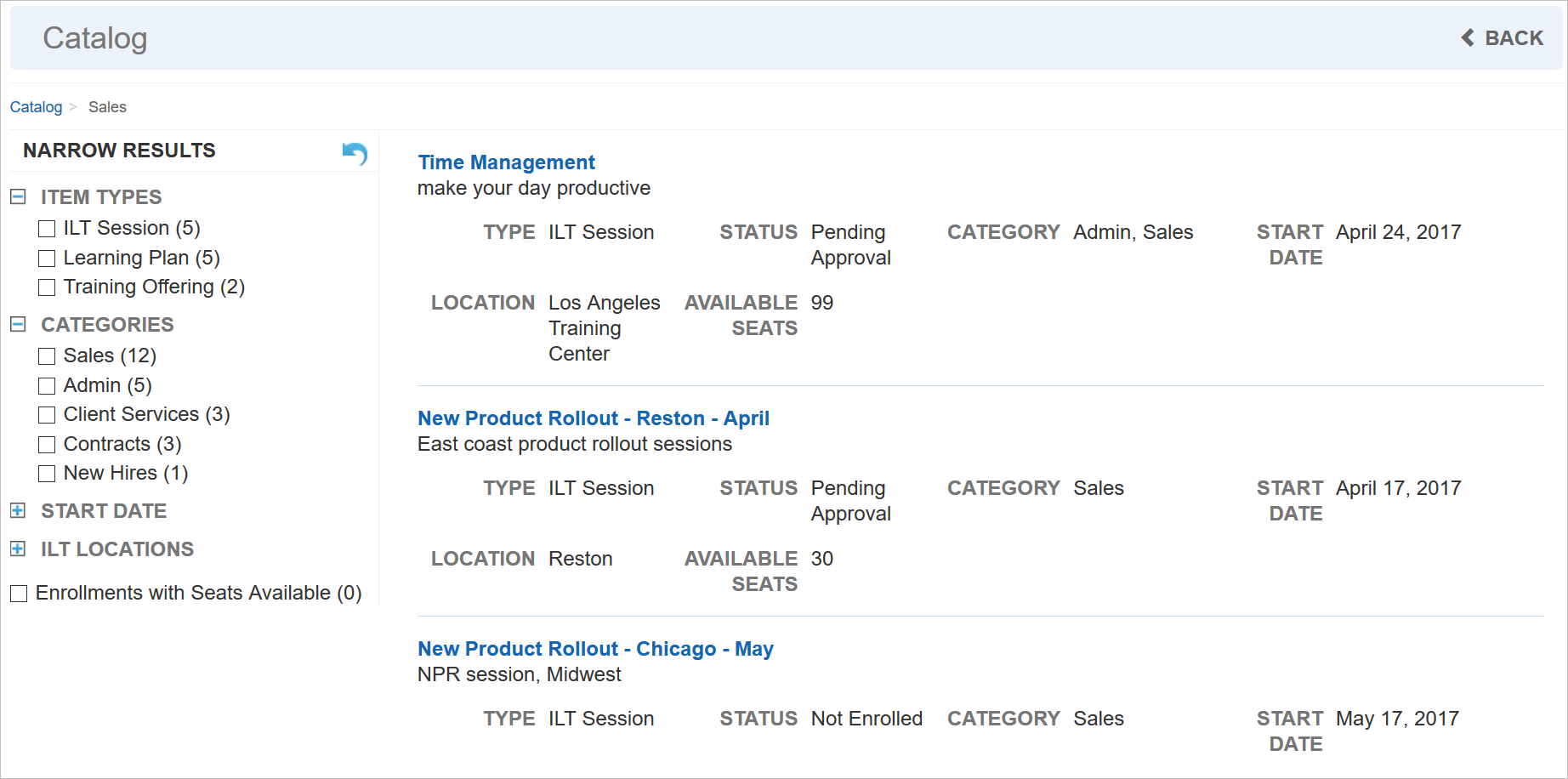Image resolution: width=1568 pixels, height=779 pixels.
Task: Open the Catalog breadcrumb link
Action: tap(36, 107)
